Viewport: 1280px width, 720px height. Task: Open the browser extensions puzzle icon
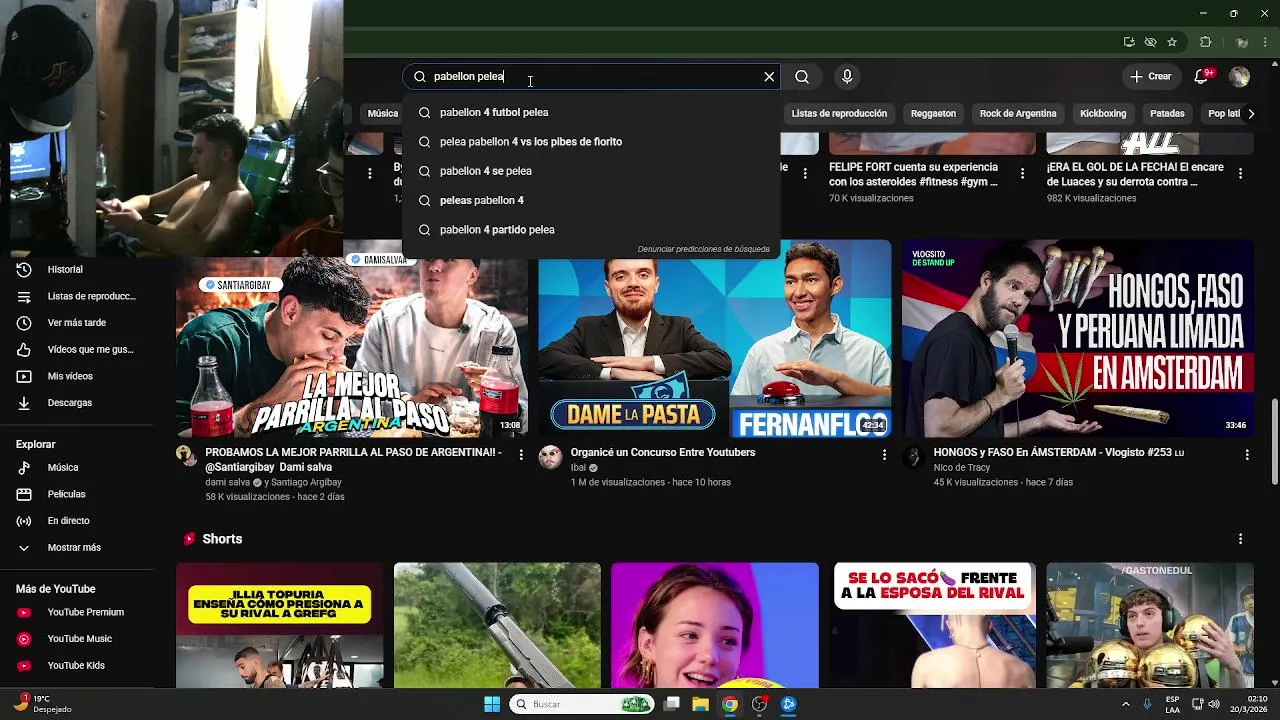(1205, 42)
